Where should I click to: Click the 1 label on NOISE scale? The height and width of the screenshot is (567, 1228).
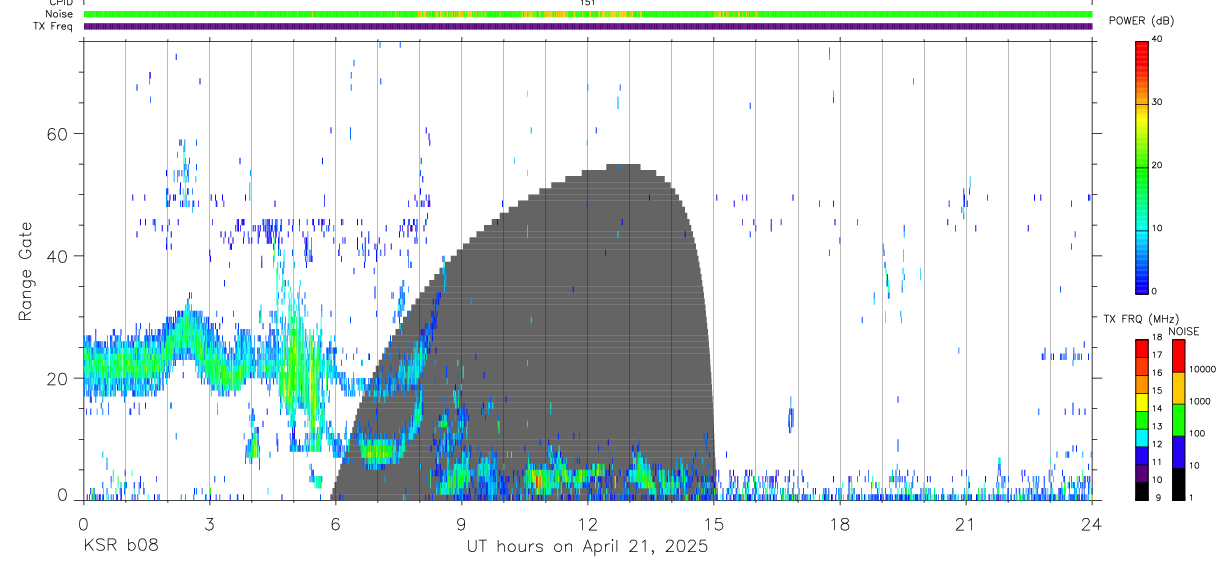pos(1191,498)
